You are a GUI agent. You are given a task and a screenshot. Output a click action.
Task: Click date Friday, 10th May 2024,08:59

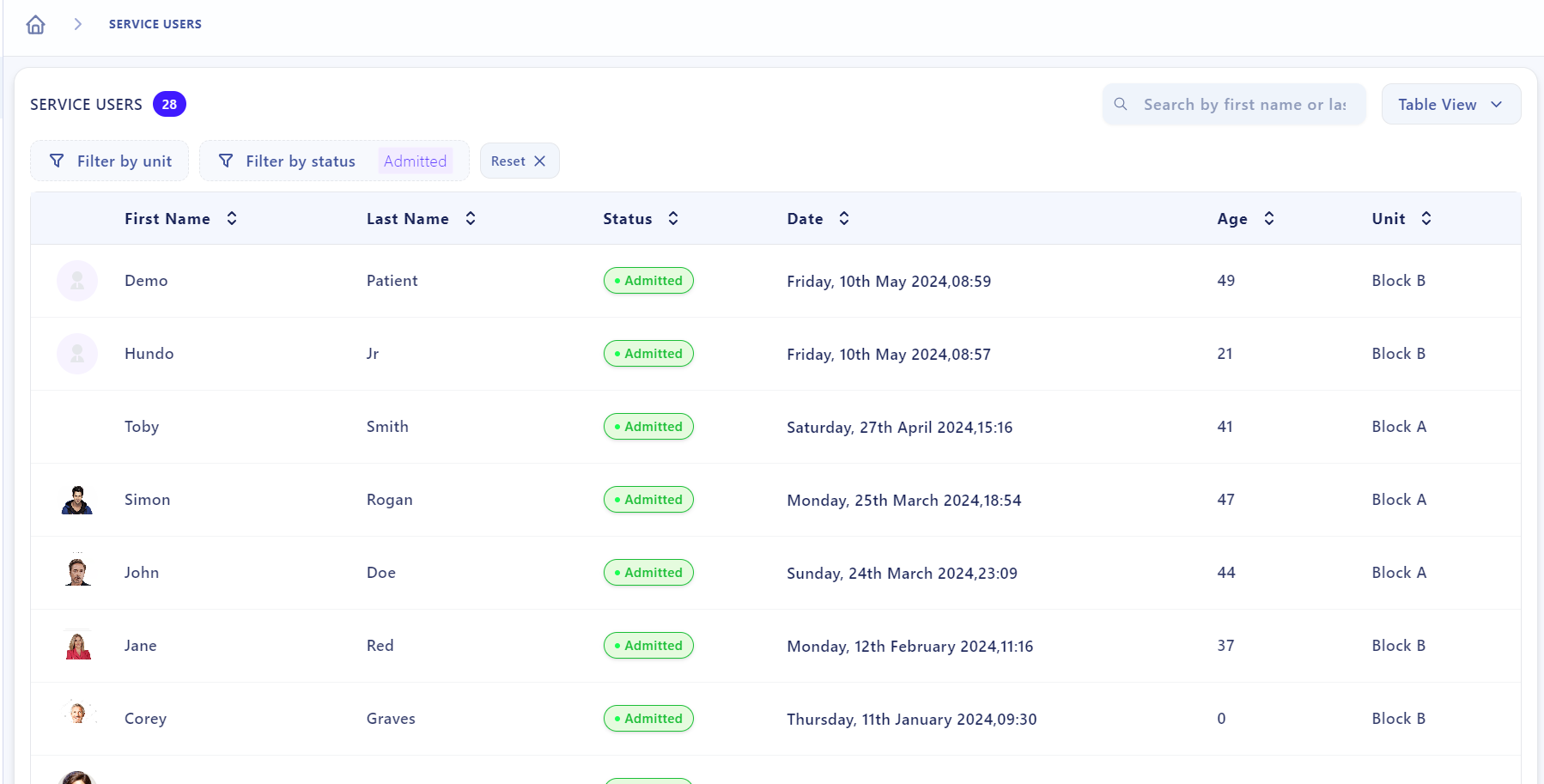point(889,282)
